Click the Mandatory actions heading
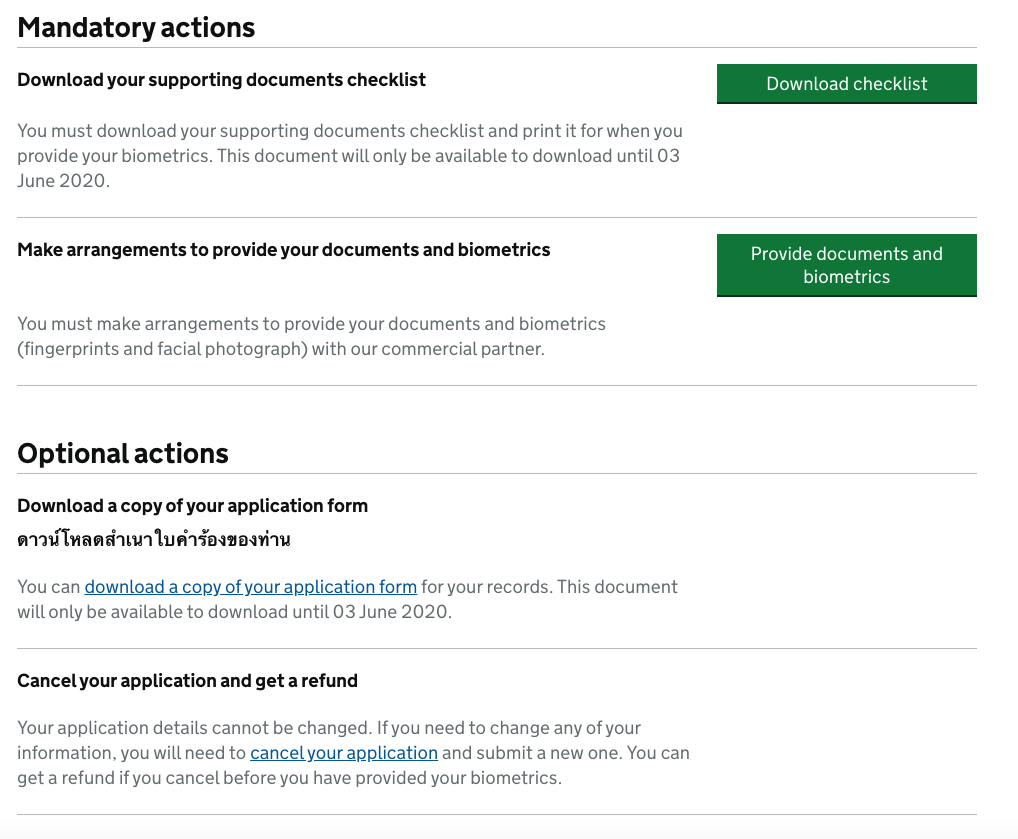Screen dimensions: 1018x839 pyautogui.click(x=136, y=27)
